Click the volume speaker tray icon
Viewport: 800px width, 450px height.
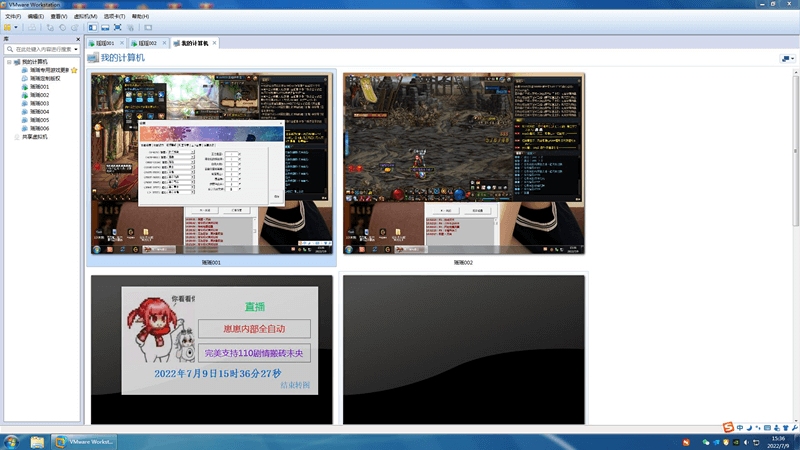(746, 442)
